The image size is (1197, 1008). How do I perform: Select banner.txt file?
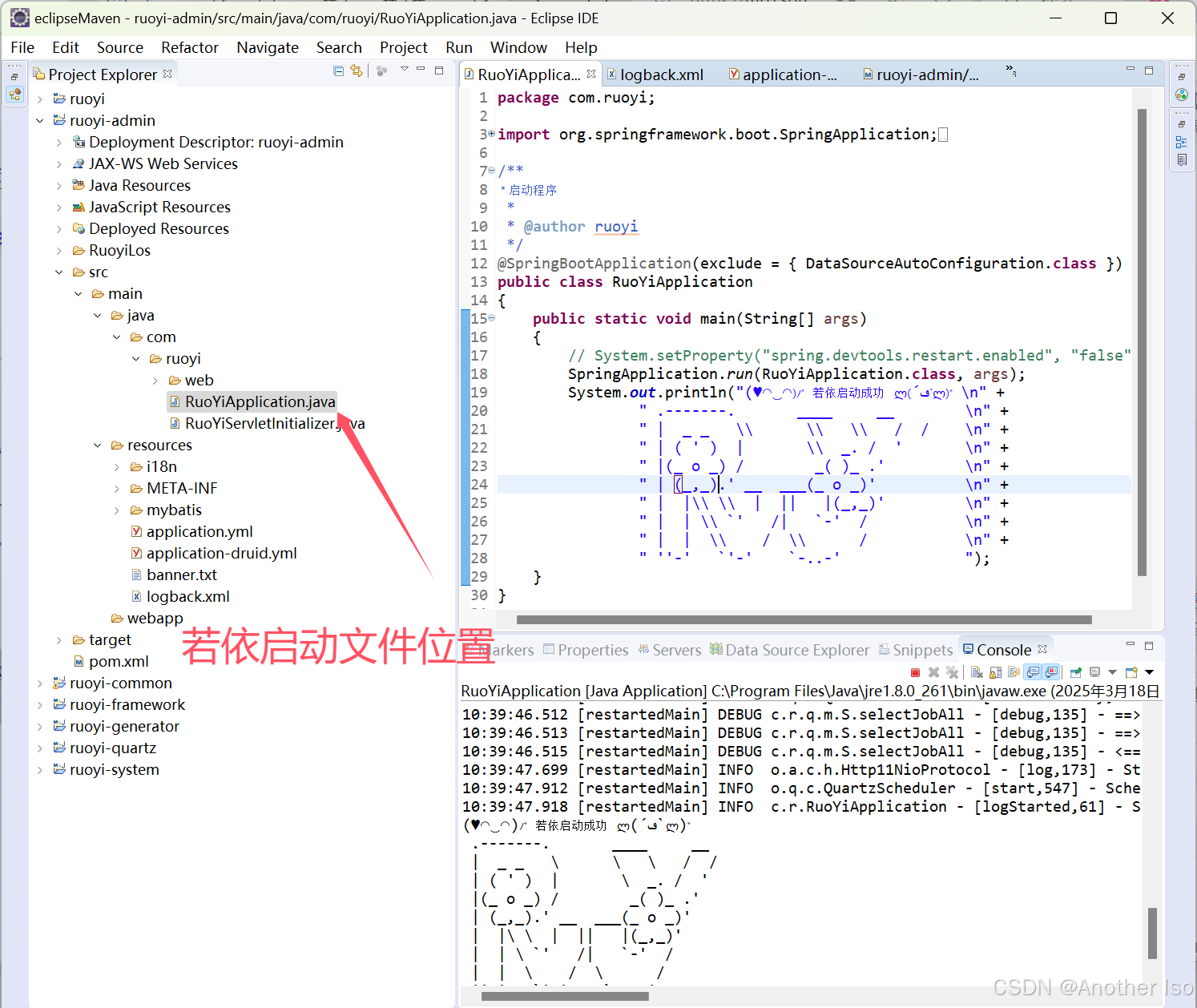(174, 575)
